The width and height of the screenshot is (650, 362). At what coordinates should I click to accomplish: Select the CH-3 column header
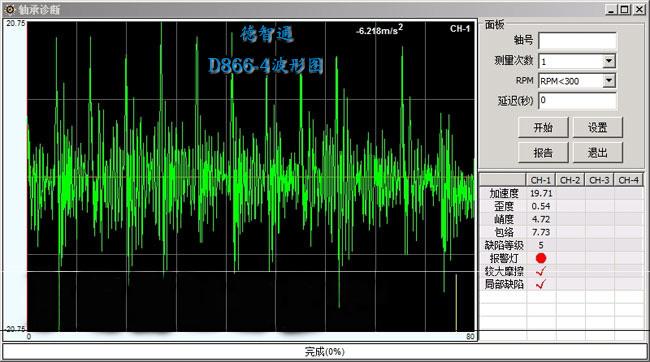click(599, 180)
